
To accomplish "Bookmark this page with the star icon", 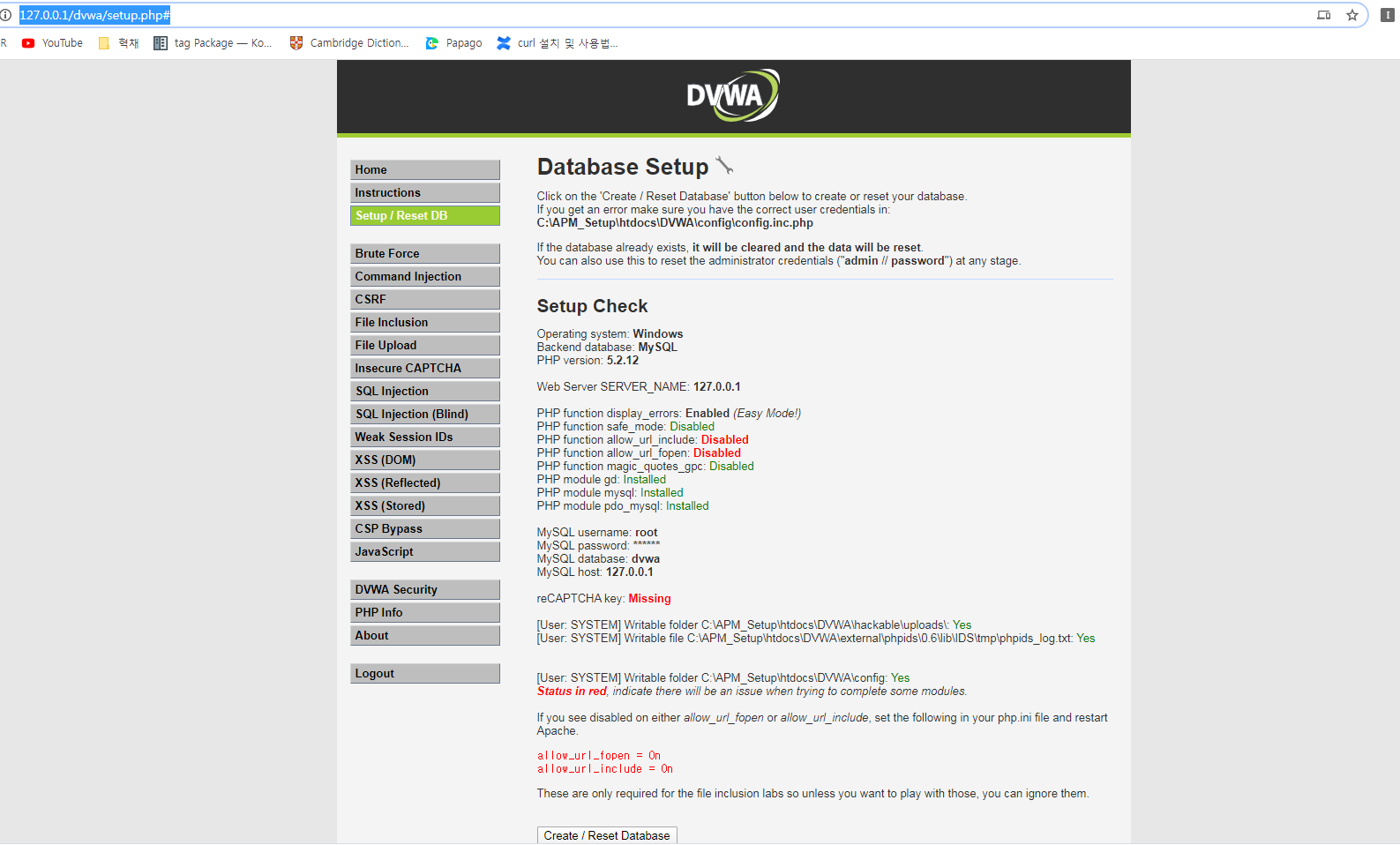I will tap(1351, 15).
